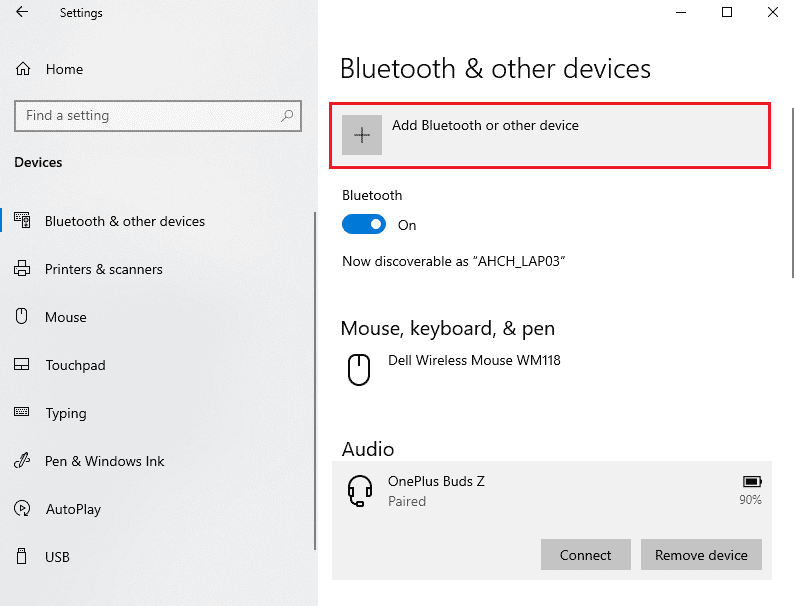Click the AutoPlay sidebar icon
Image resolution: width=794 pixels, height=606 pixels.
22,508
